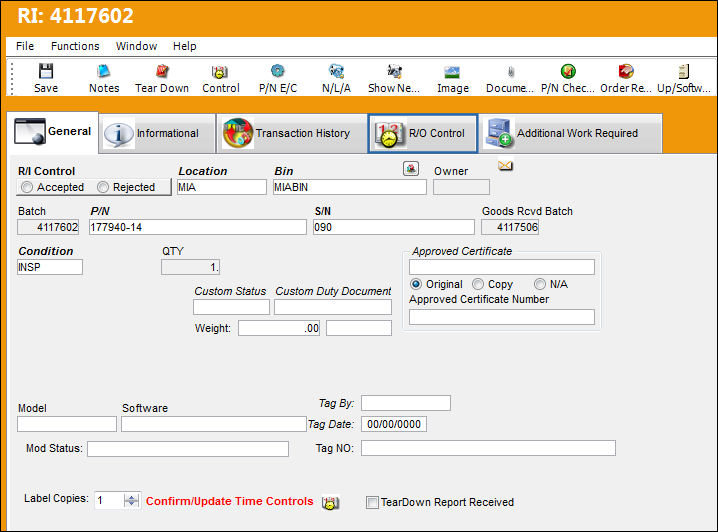
Task: Switch to the Transaction History tab
Action: pyautogui.click(x=292, y=133)
